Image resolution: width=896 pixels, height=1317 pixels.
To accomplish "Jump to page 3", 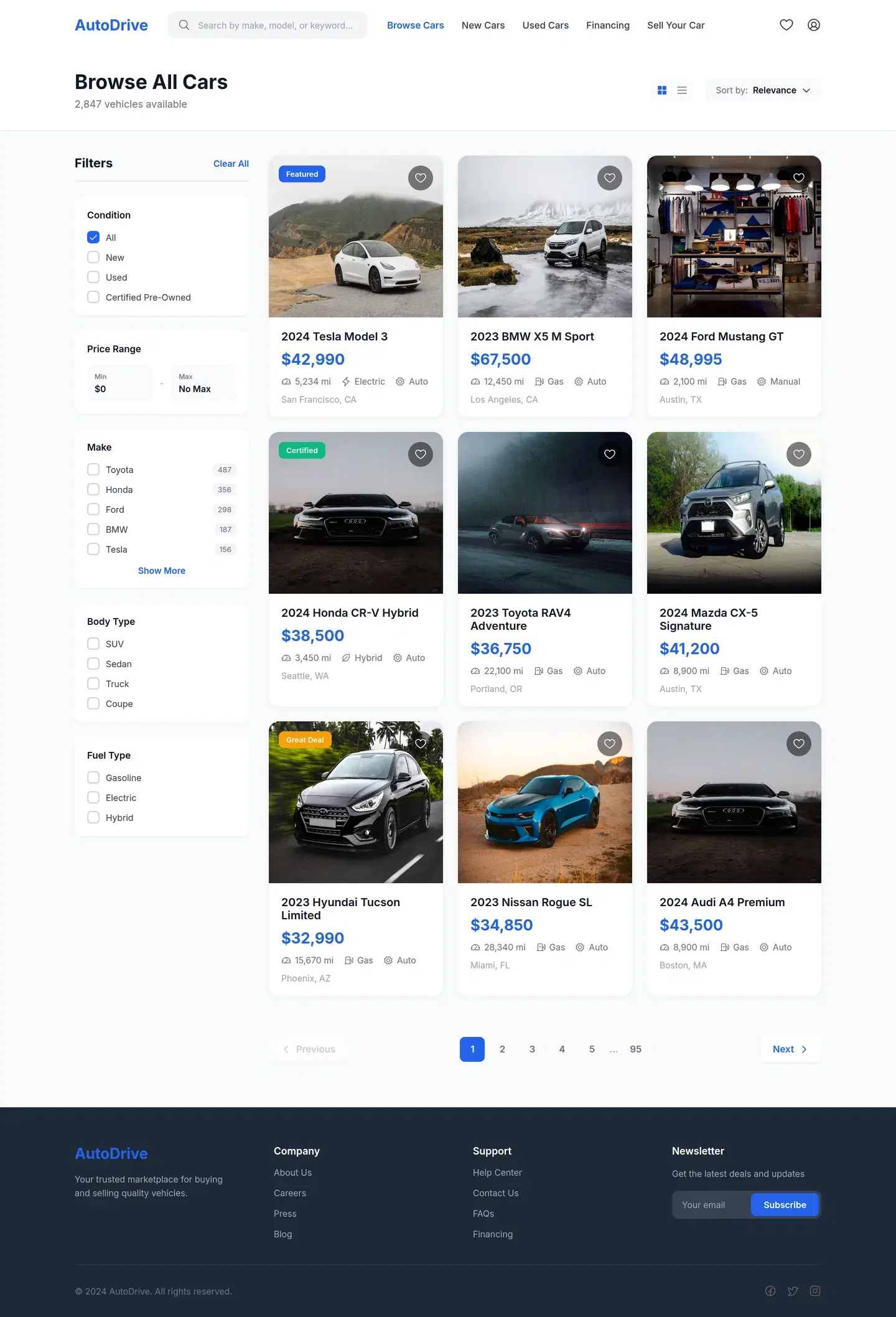I will (x=532, y=1049).
